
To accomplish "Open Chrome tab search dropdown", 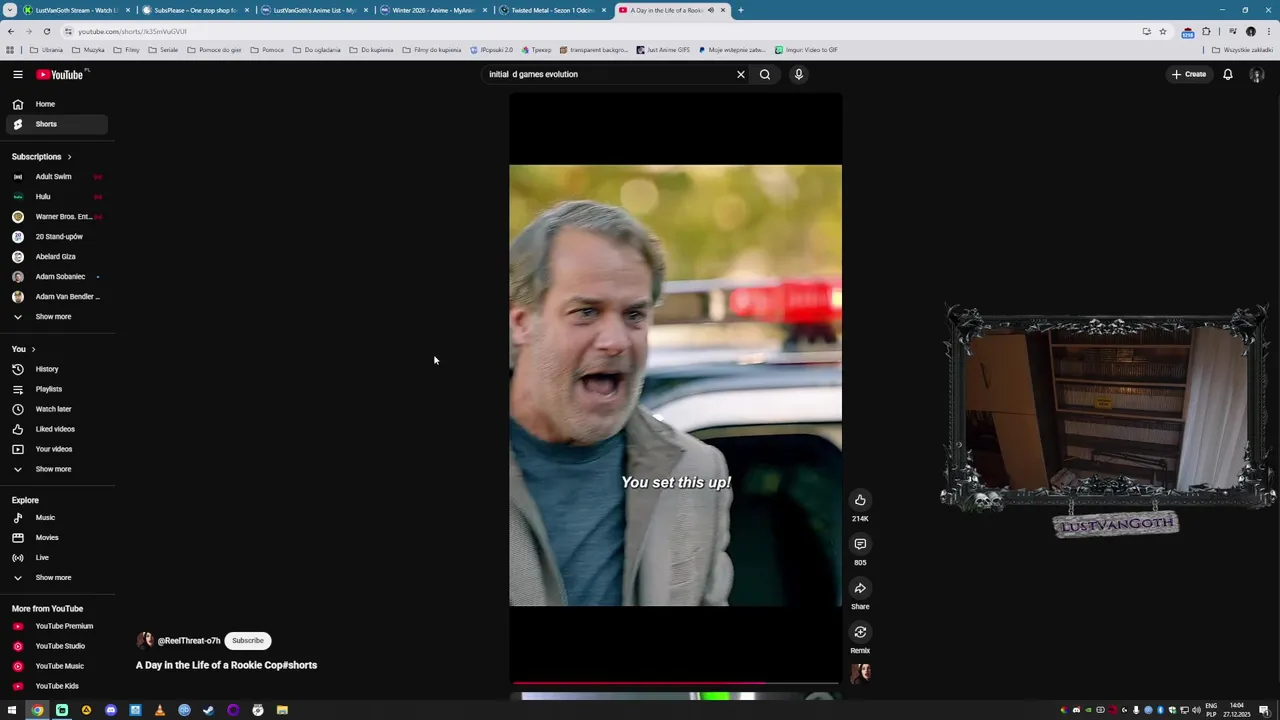I will coord(12,10).
